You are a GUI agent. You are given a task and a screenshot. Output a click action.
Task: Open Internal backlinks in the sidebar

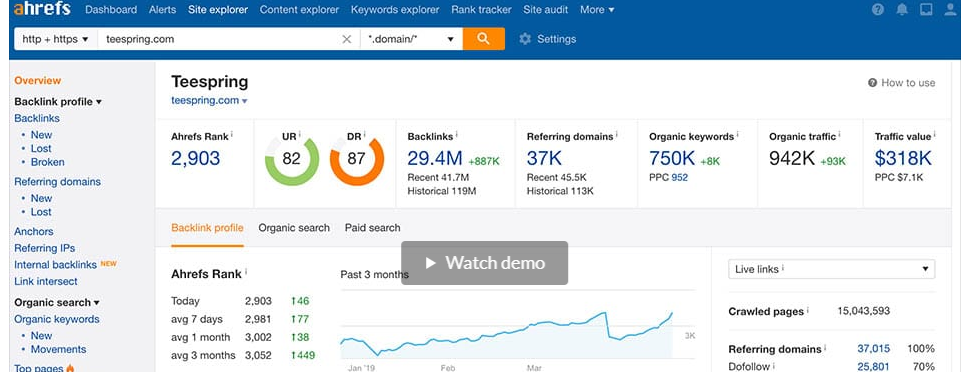pos(55,265)
